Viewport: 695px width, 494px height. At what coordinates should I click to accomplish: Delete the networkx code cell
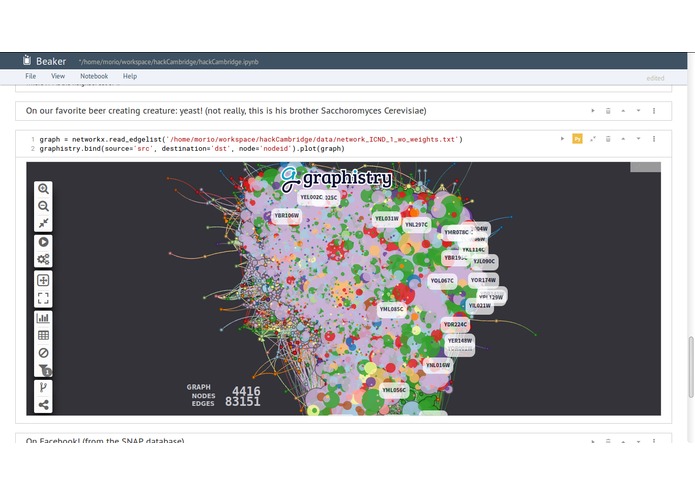click(x=608, y=139)
